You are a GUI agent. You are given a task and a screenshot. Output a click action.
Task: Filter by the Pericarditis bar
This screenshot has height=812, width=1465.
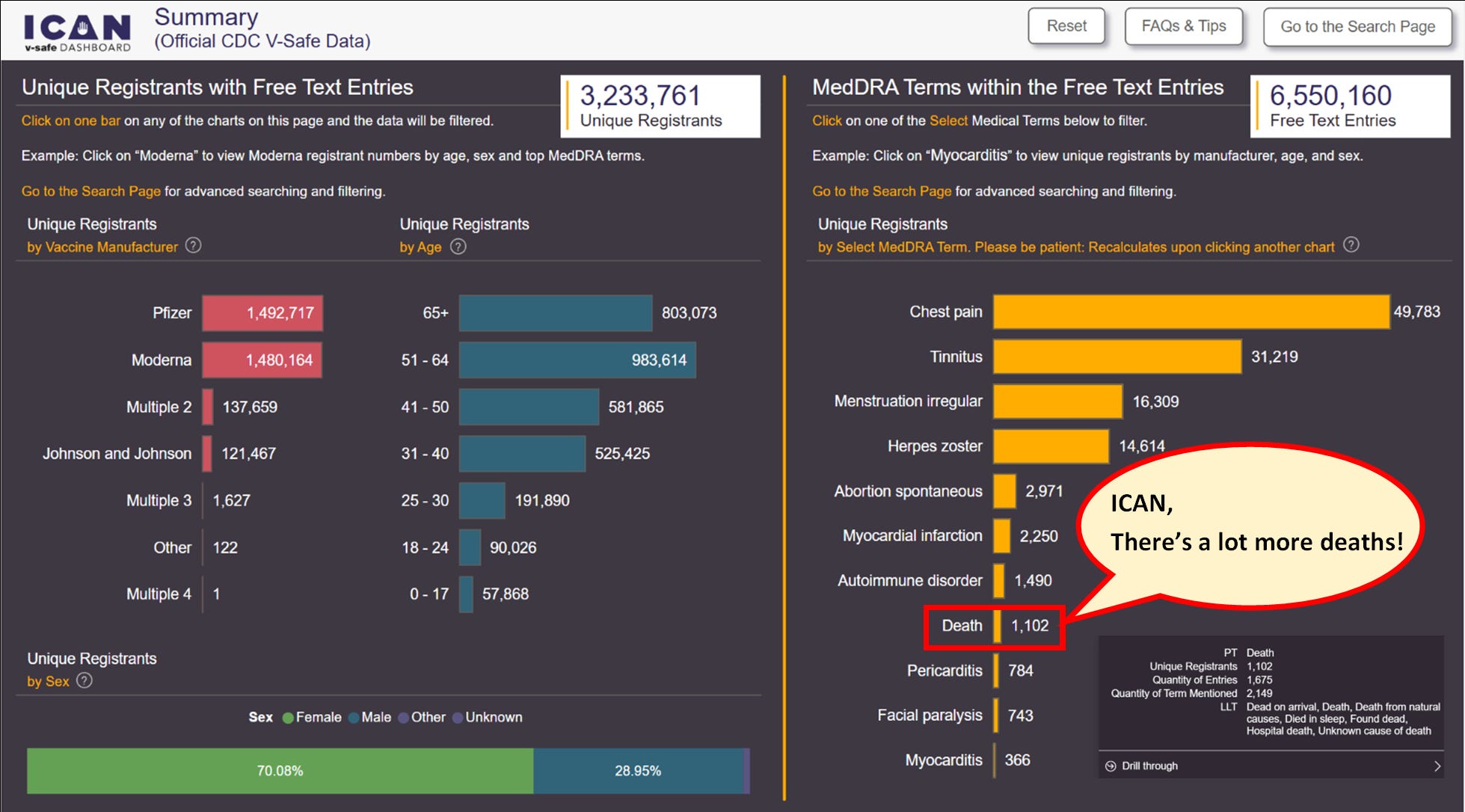pos(996,671)
